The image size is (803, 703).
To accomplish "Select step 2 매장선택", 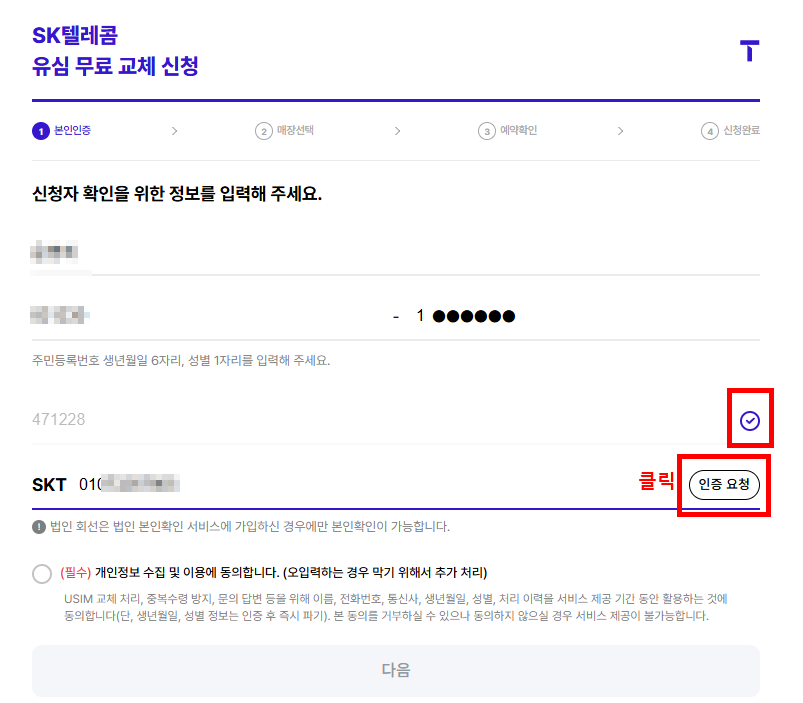I will (285, 131).
